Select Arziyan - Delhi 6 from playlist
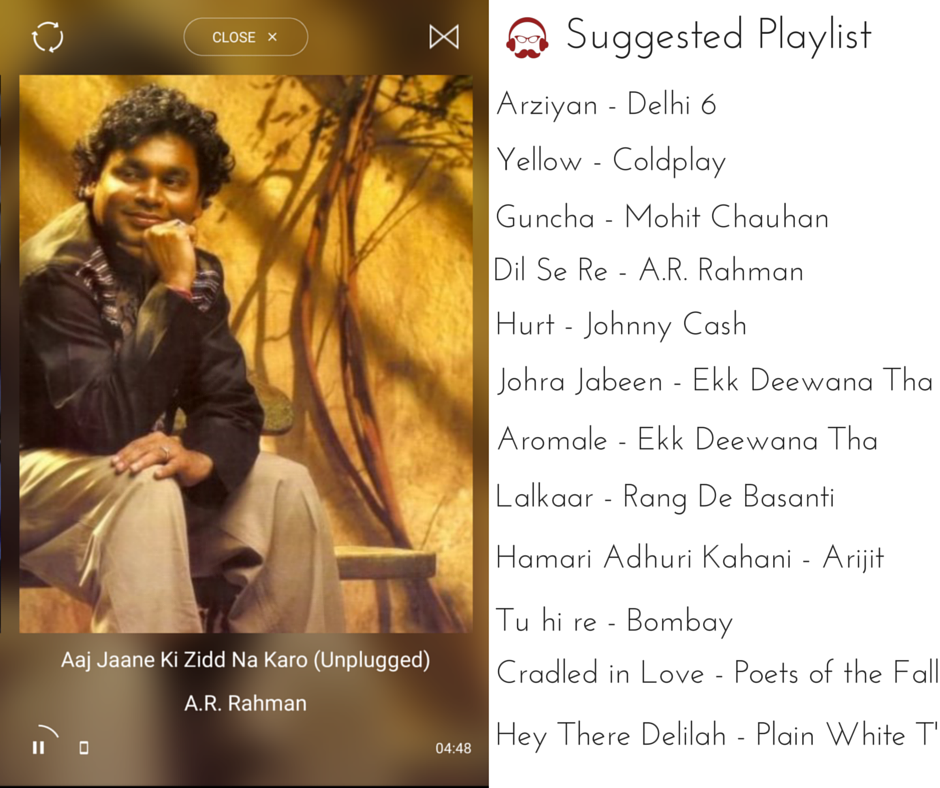 click(x=607, y=105)
